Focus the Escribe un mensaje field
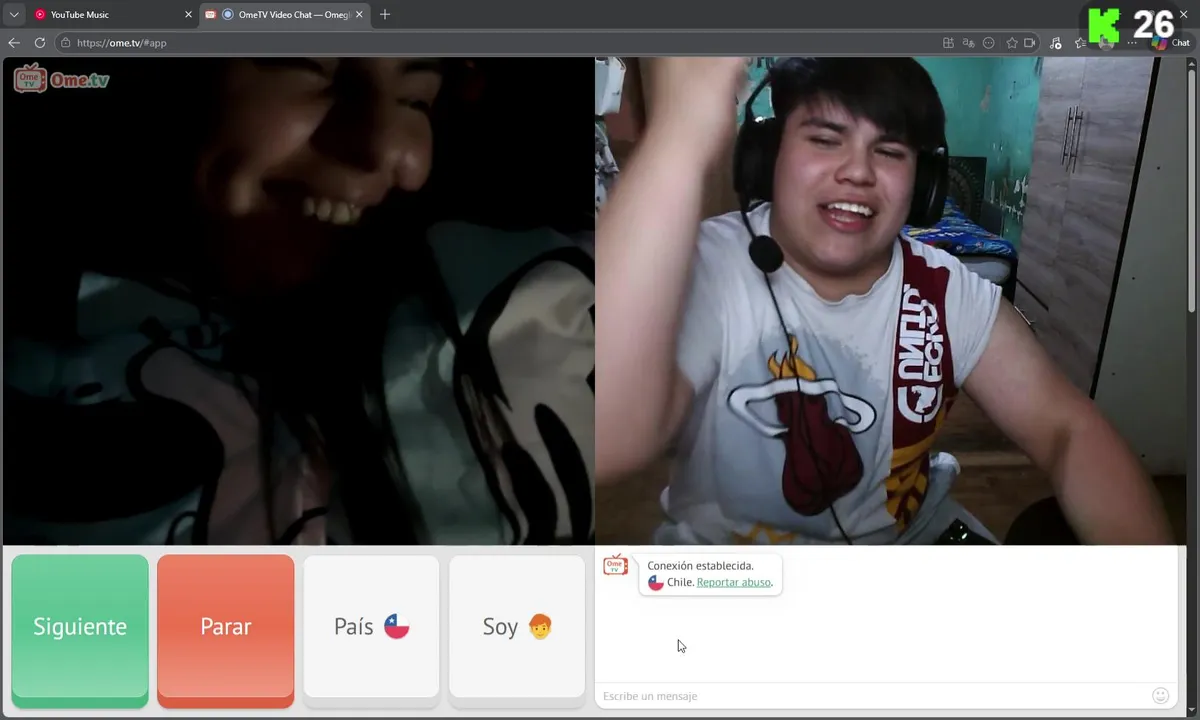The width and height of the screenshot is (1200, 720). coord(875,696)
